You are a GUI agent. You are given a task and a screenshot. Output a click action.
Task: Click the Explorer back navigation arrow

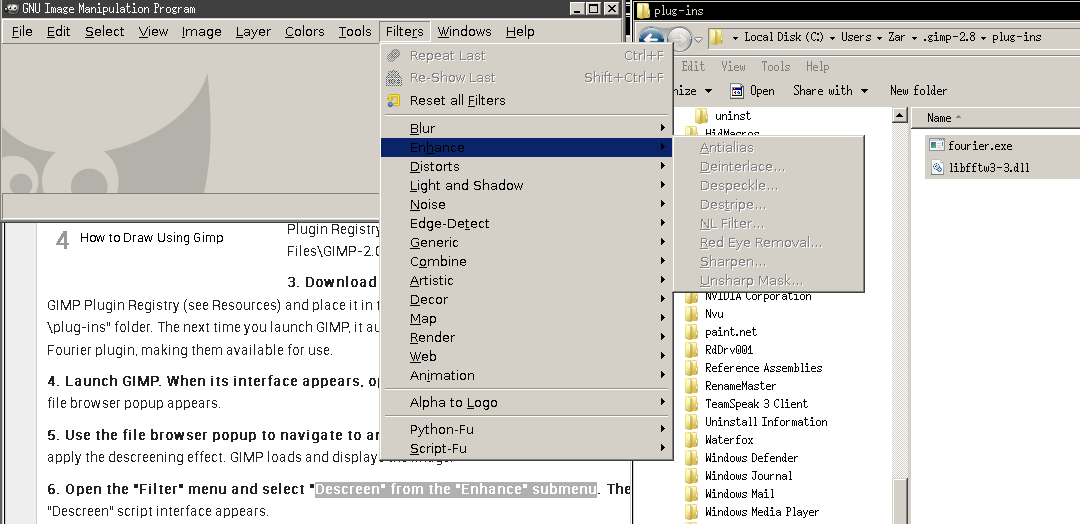click(652, 39)
